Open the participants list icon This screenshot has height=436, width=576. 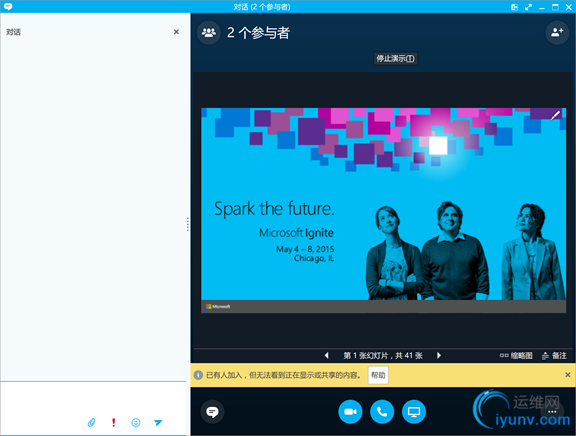209,33
